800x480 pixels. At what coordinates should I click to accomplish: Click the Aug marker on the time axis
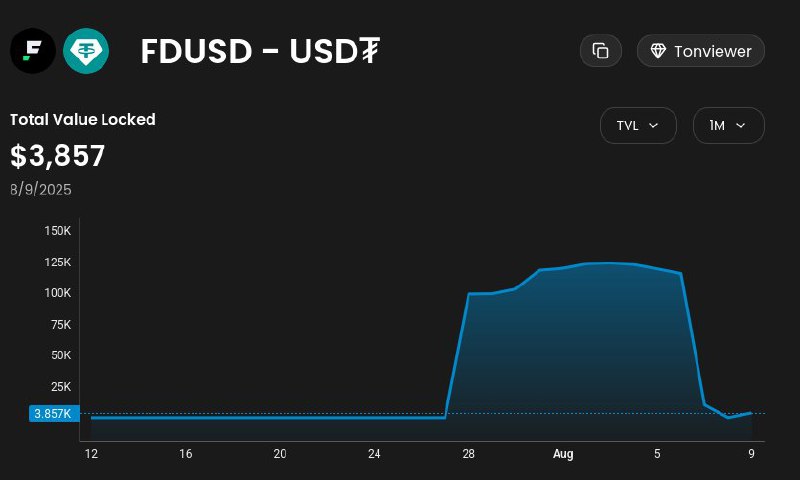[x=563, y=454]
